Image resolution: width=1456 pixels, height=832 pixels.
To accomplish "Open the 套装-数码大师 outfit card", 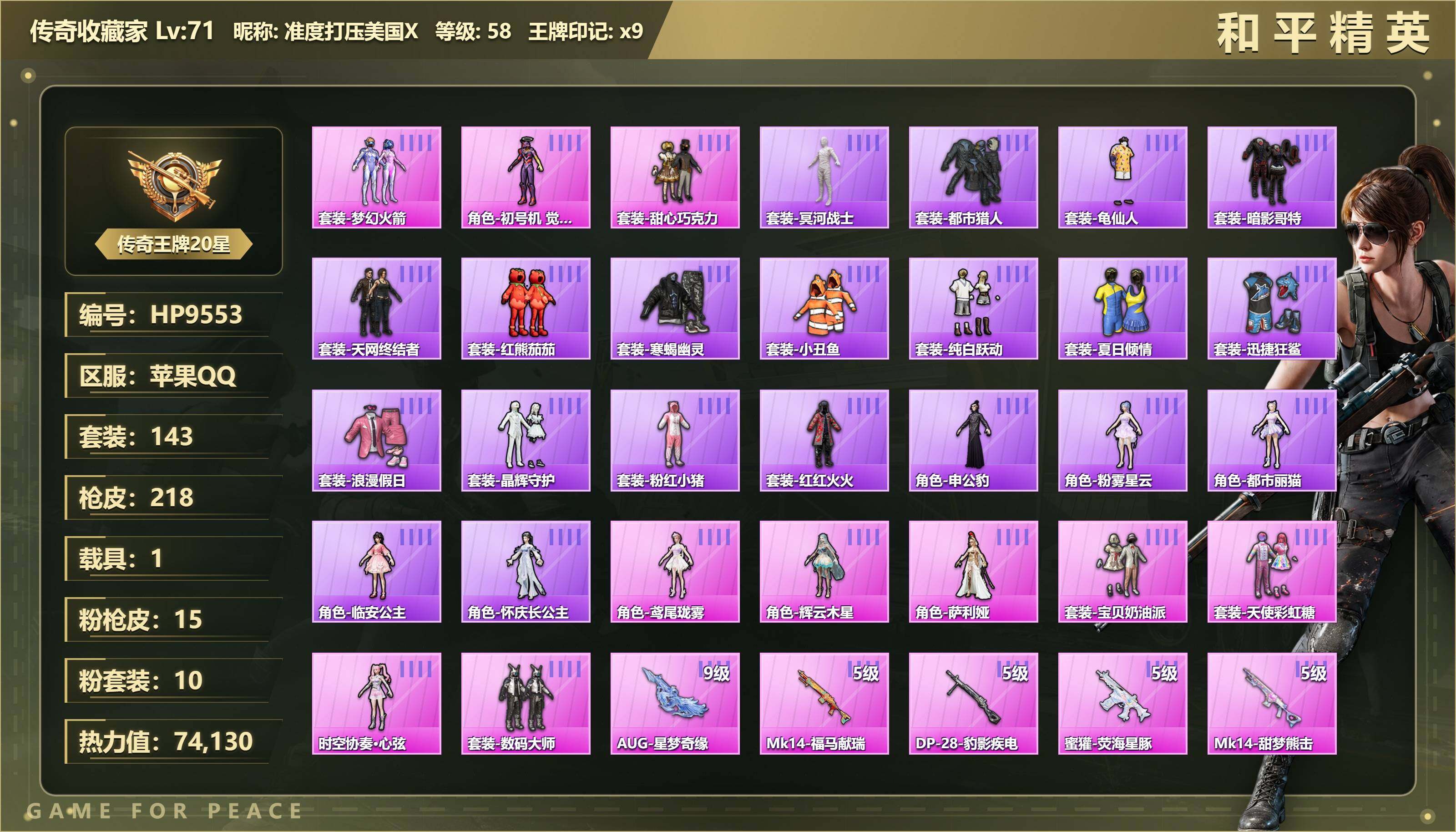I will tap(526, 703).
